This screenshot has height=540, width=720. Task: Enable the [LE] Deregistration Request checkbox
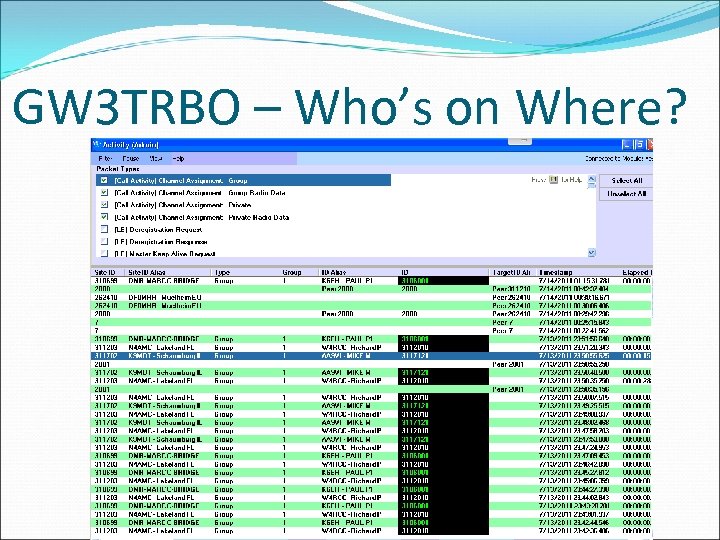point(104,229)
